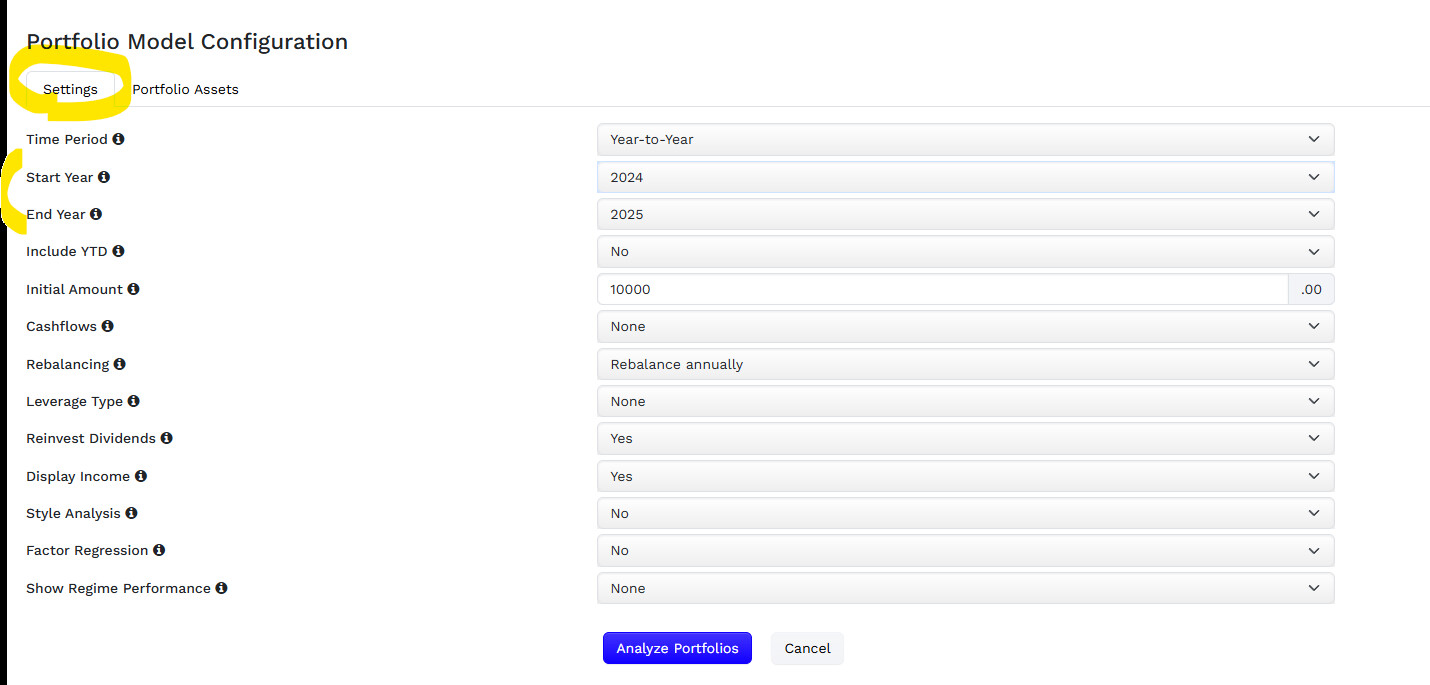The height and width of the screenshot is (685, 1430).
Task: Open the Rebalancing dropdown
Action: [965, 364]
